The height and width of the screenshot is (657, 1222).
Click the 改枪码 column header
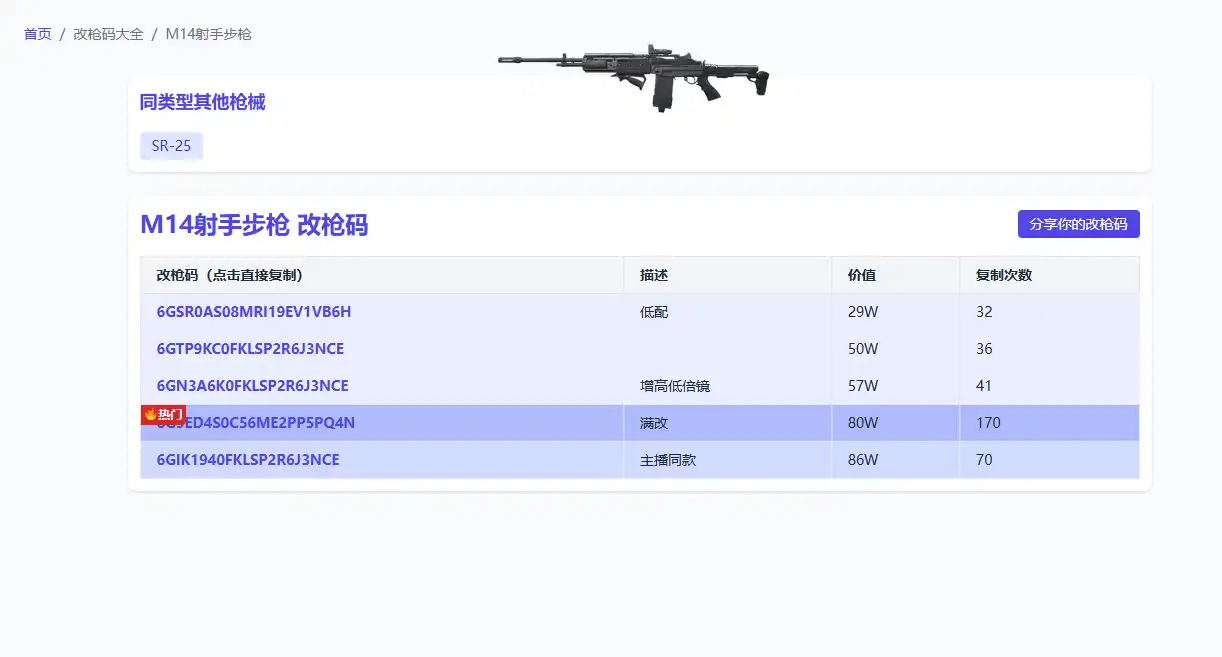click(x=230, y=275)
